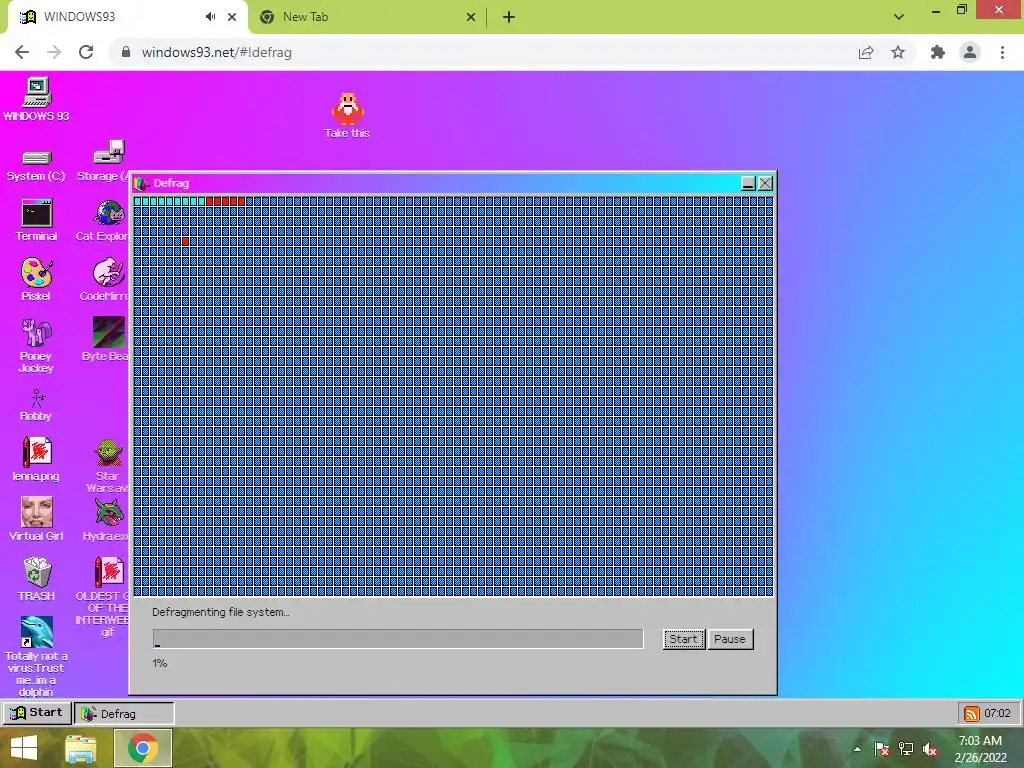Open a new browser tab with plus

tap(509, 17)
